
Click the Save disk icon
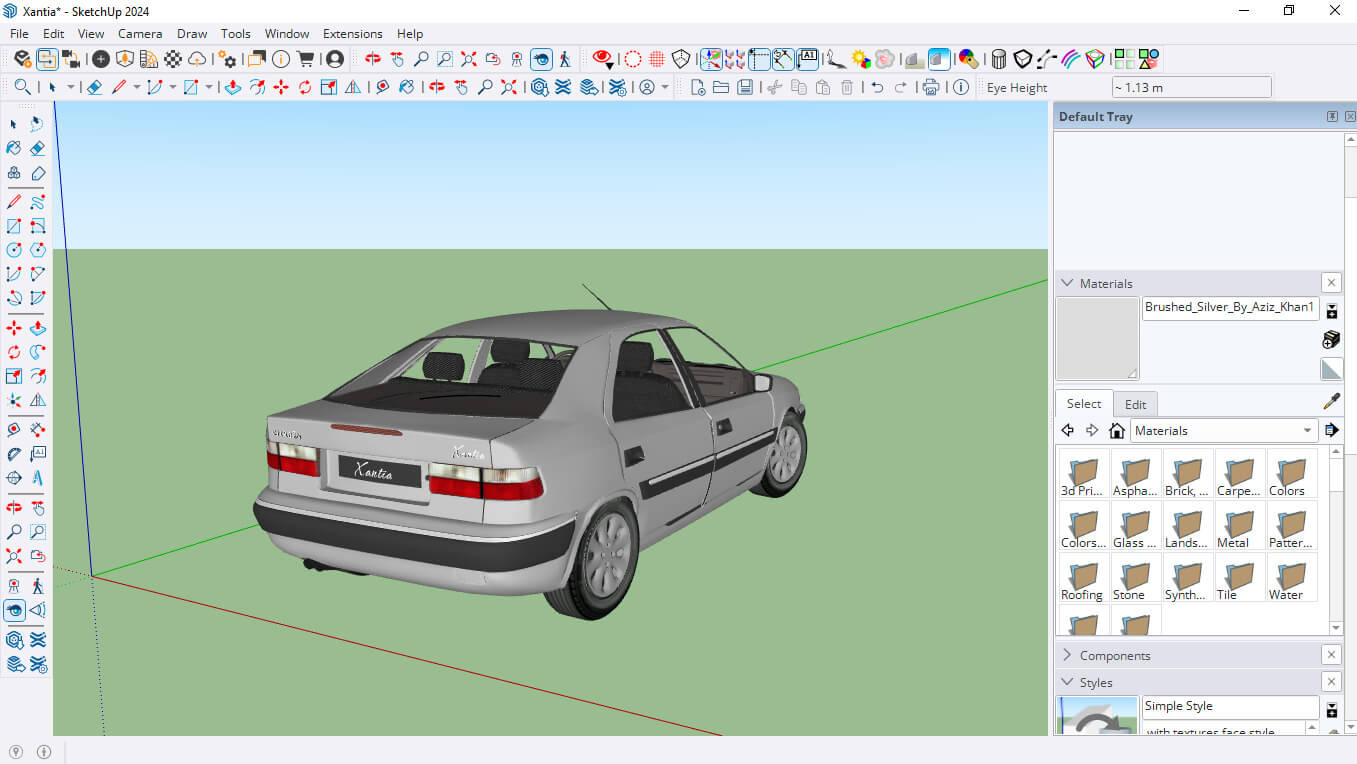coord(745,87)
